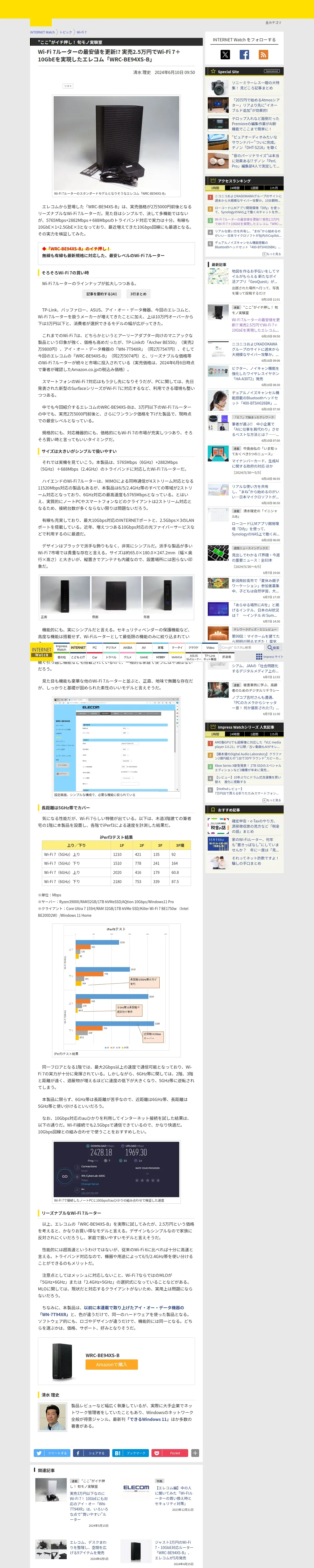Open Impress Watch tab in nav bar

point(61,648)
